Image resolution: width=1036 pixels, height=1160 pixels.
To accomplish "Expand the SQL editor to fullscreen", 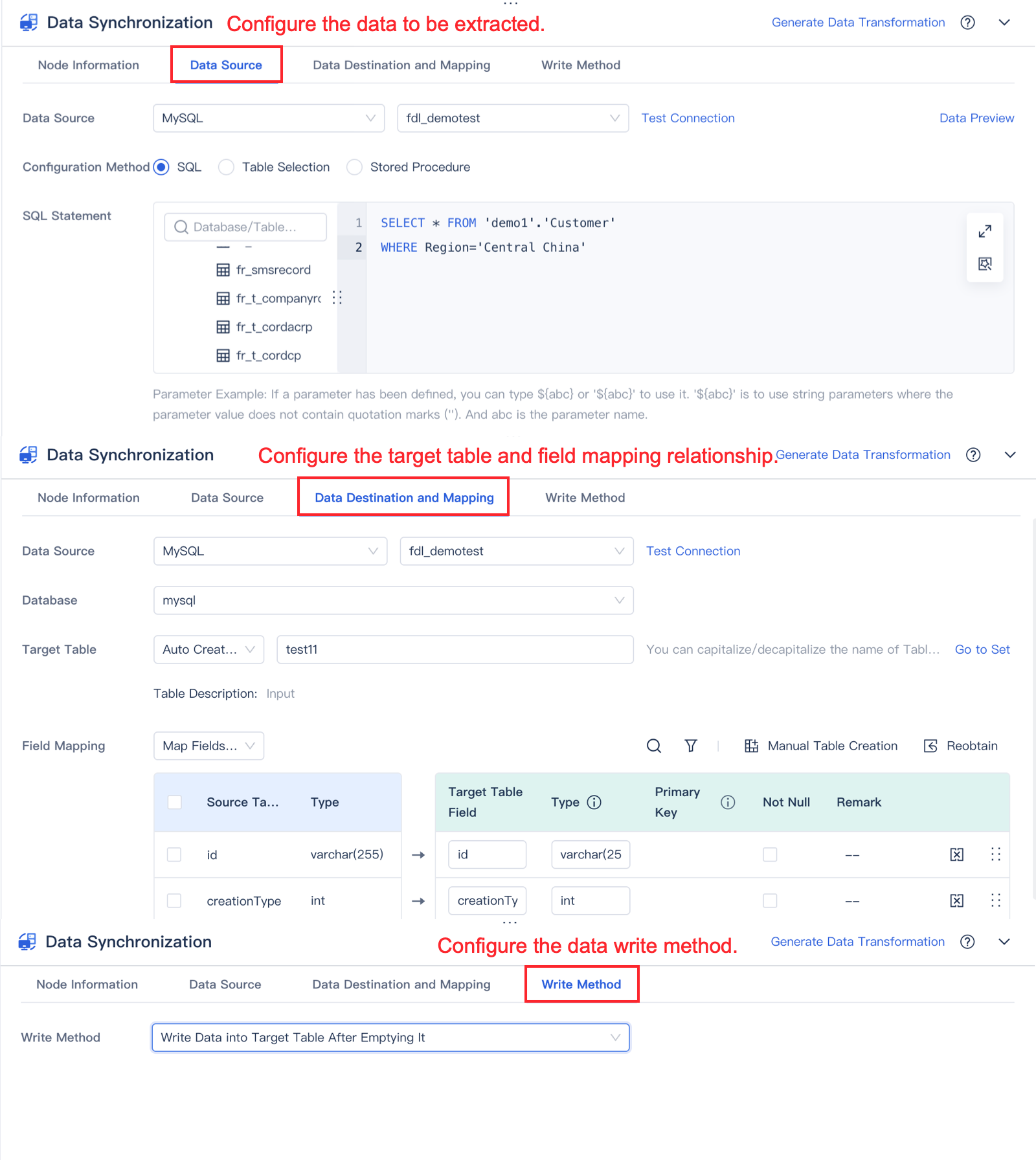I will click(x=985, y=231).
